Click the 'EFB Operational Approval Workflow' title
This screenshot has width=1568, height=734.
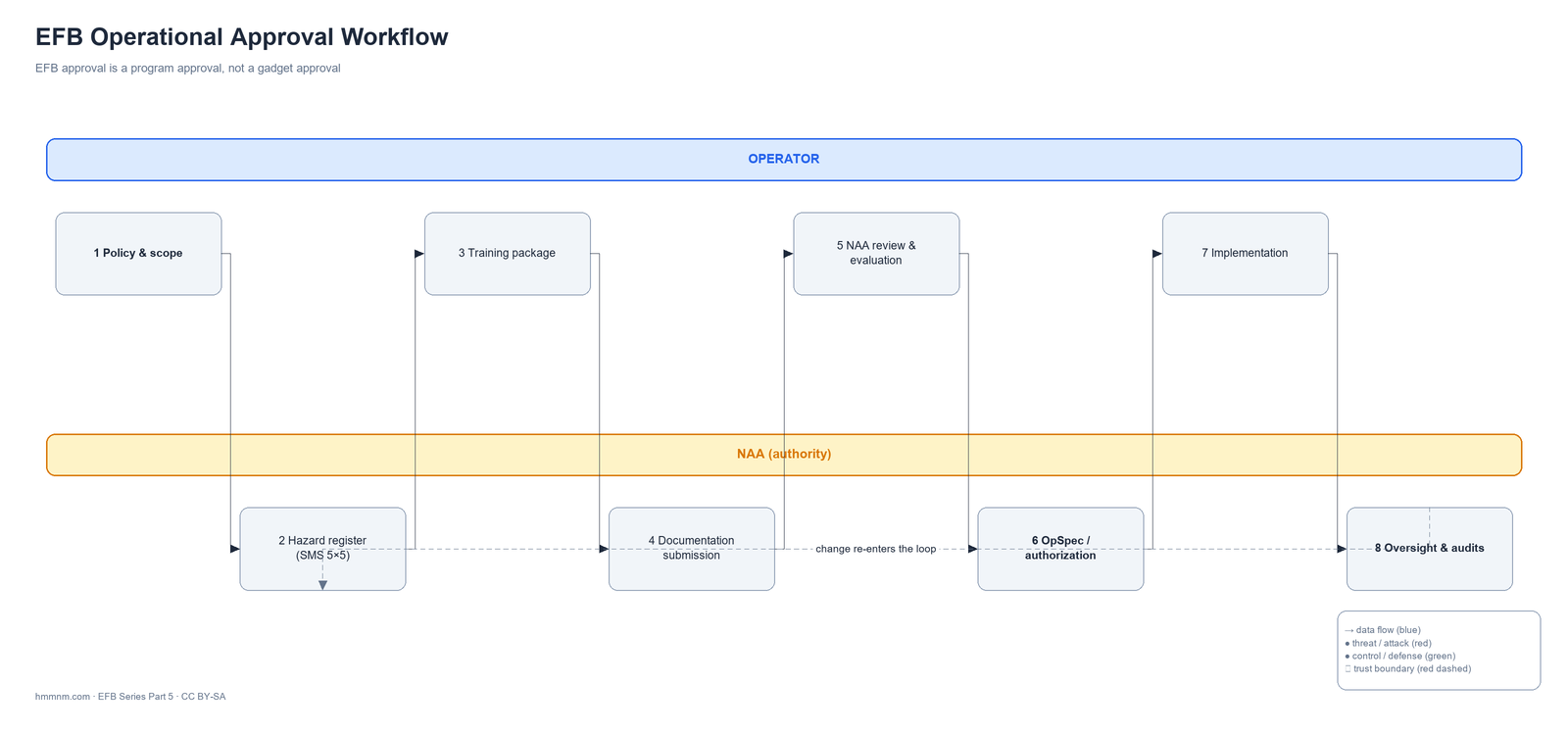point(242,37)
